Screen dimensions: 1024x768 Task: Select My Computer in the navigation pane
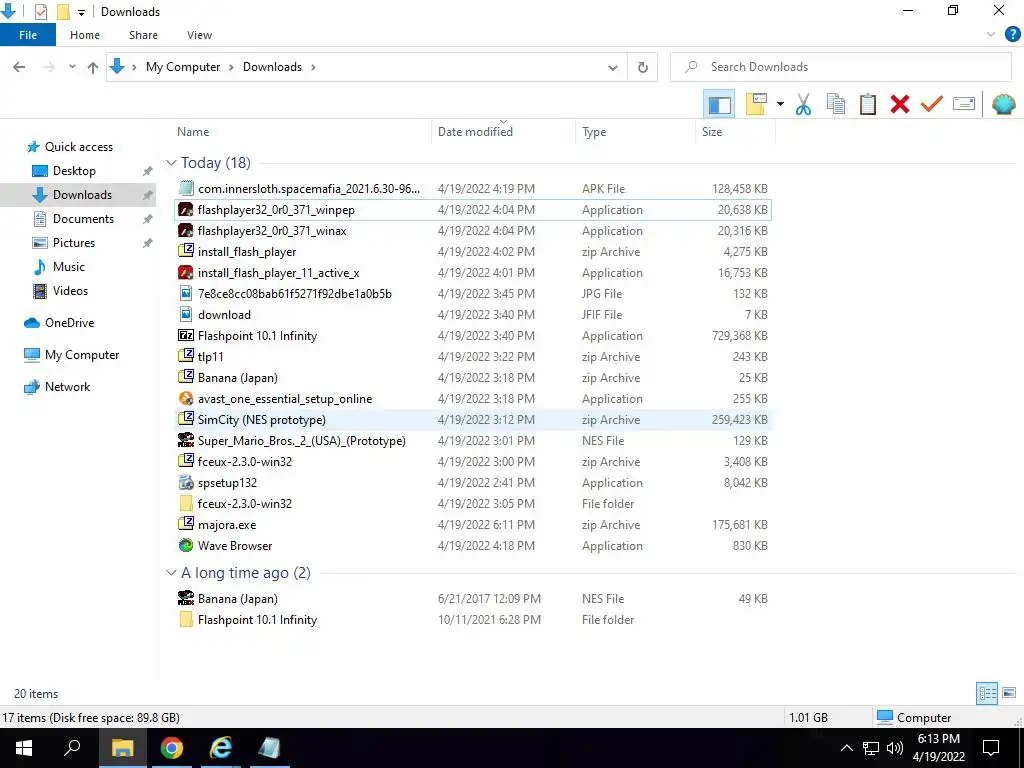coord(82,355)
